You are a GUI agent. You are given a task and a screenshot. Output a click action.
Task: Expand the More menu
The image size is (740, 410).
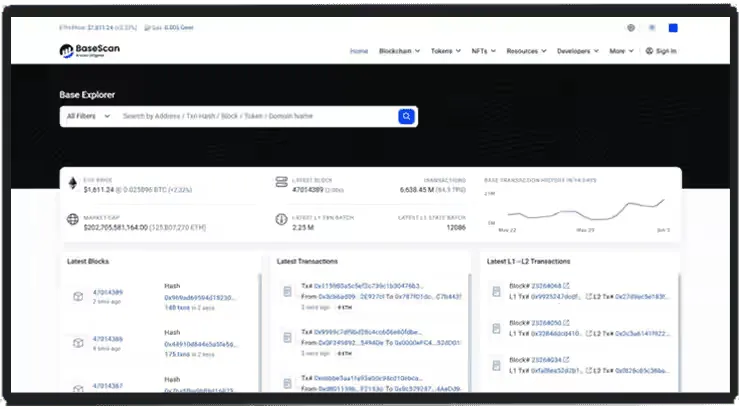pos(621,51)
